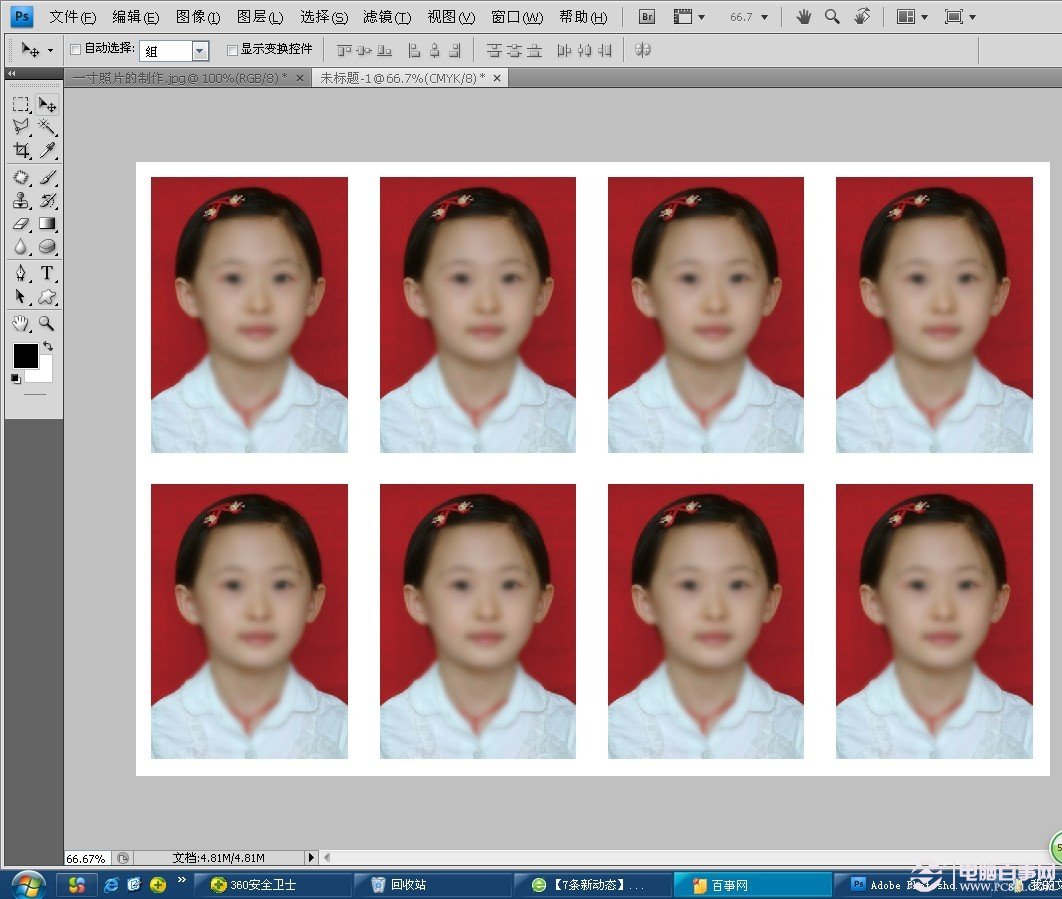
Task: Reset default foreground and background colors
Action: click(16, 379)
